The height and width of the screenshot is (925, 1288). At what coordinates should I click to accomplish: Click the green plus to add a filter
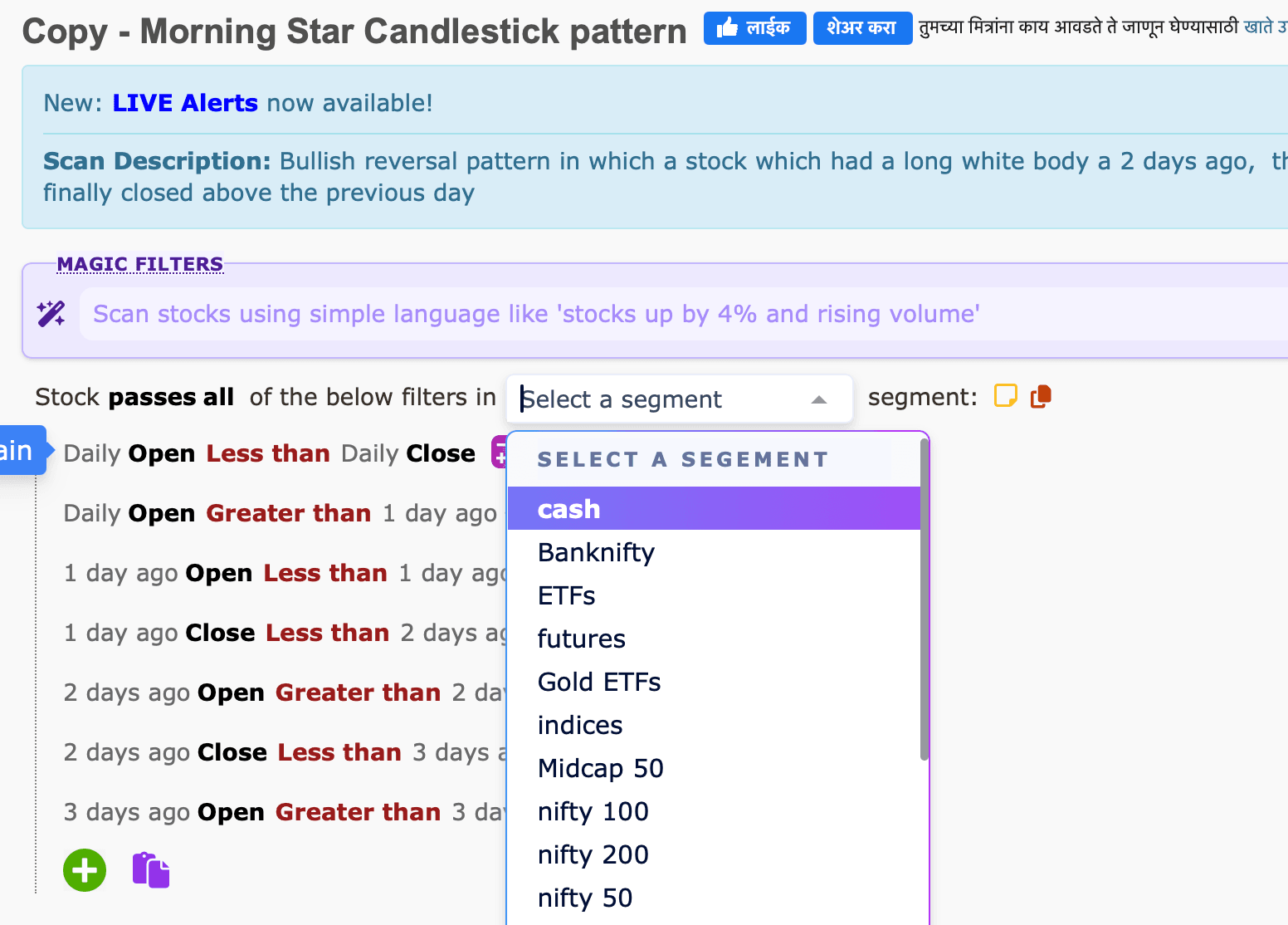point(84,869)
